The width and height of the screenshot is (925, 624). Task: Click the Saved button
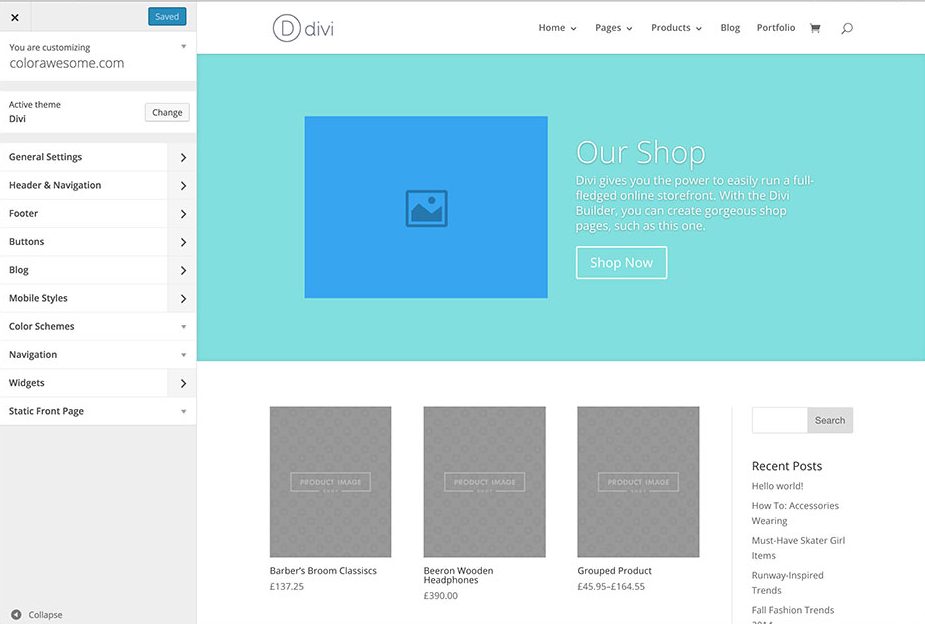[x=167, y=17]
